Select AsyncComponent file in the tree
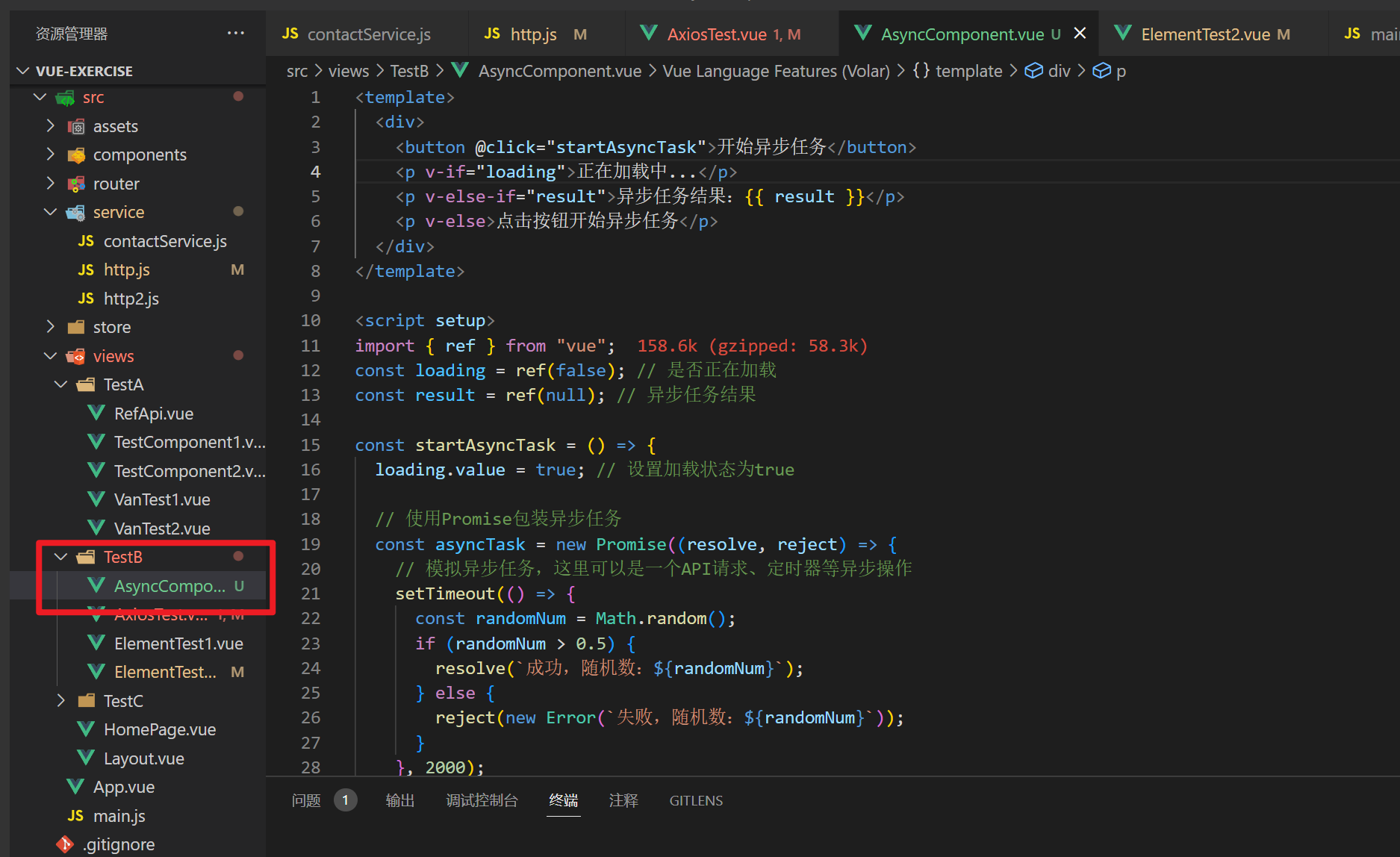Viewport: 1400px width, 857px height. point(169,586)
